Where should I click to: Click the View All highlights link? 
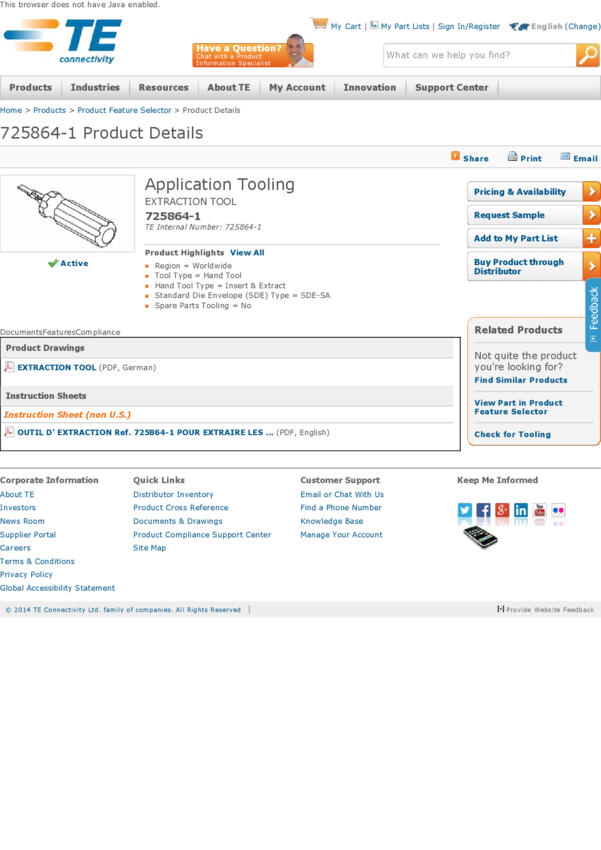[247, 253]
